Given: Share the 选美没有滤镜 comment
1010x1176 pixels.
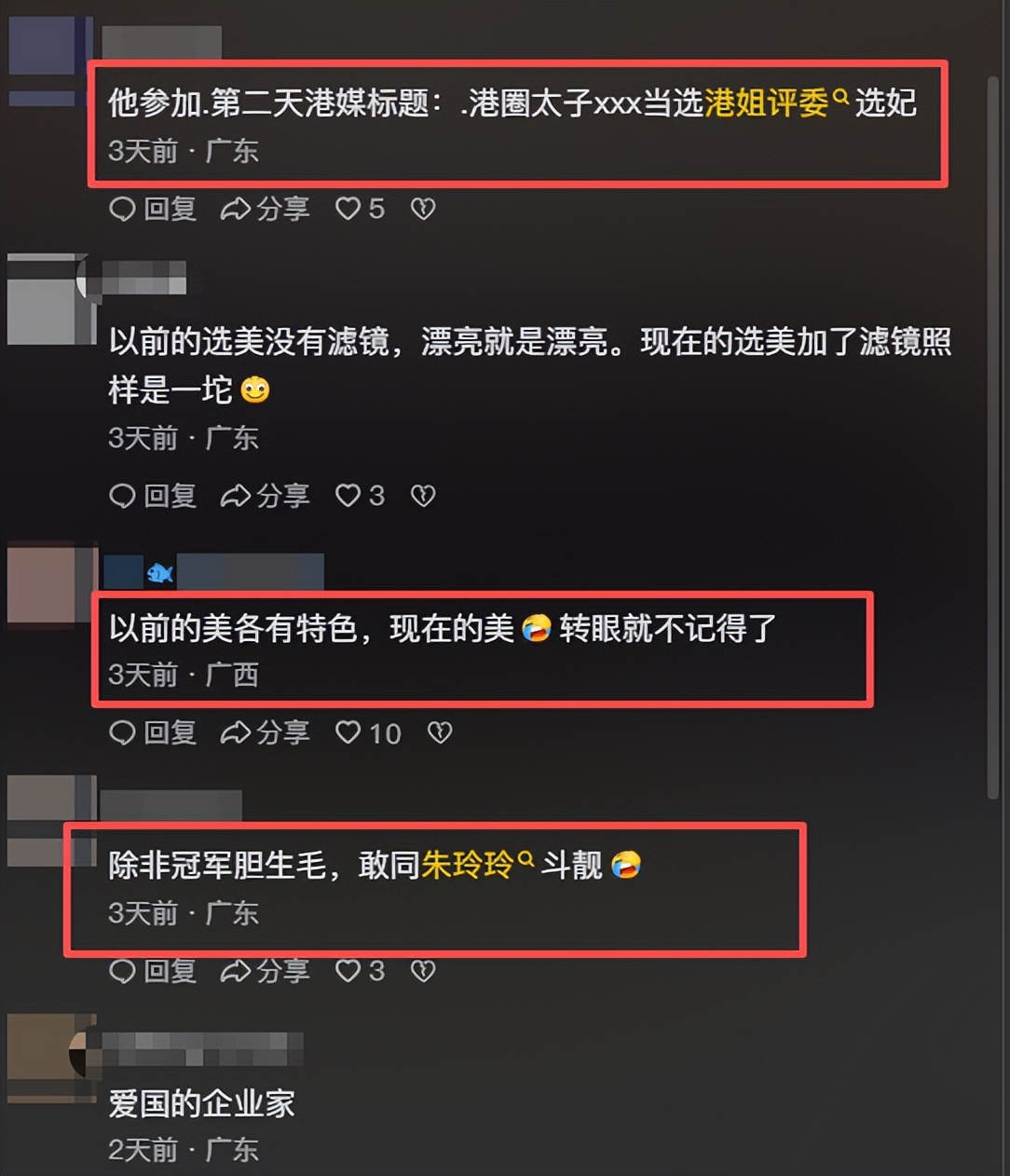Looking at the screenshot, I should point(266,496).
